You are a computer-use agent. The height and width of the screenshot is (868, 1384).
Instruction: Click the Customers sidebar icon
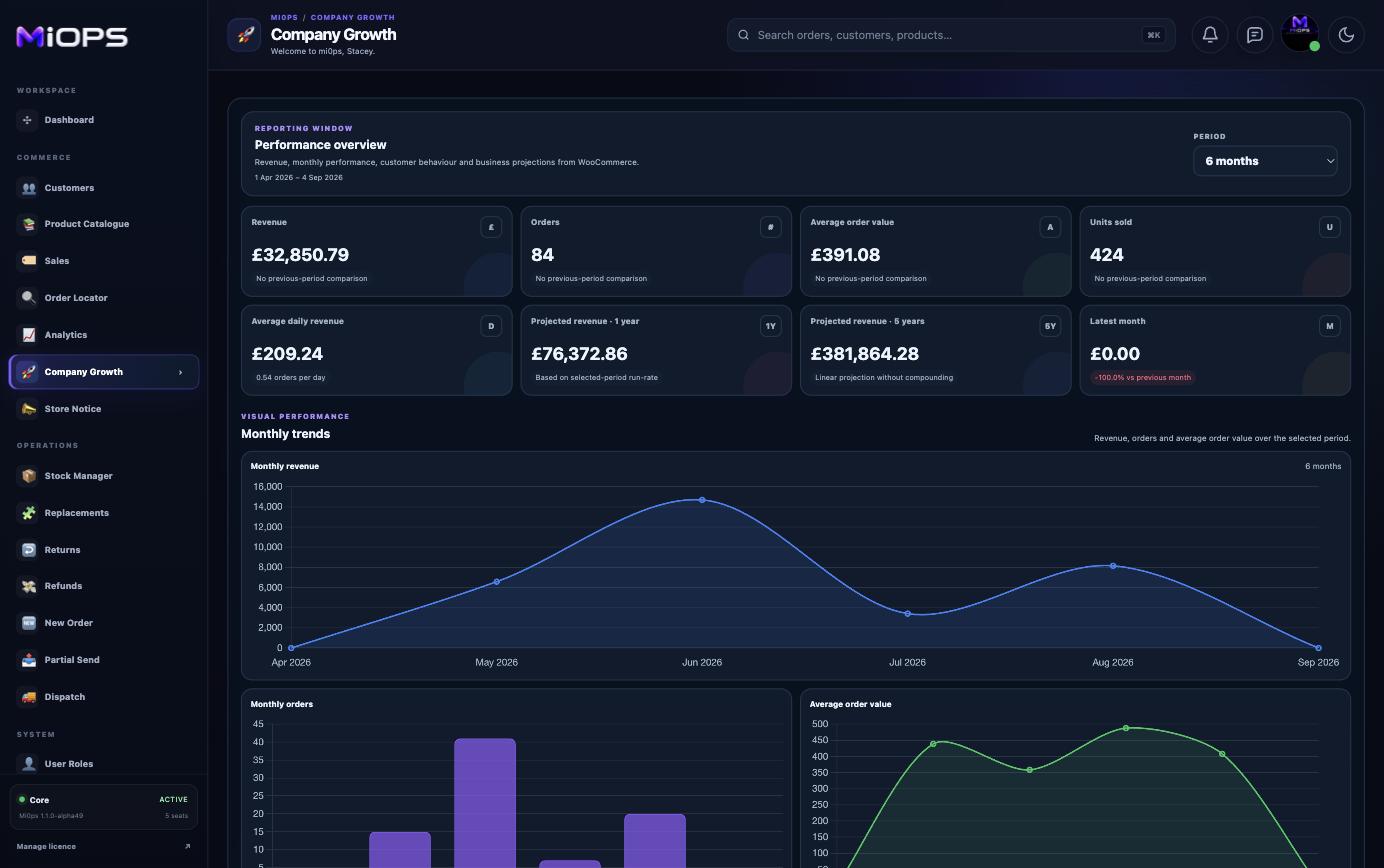click(x=28, y=188)
